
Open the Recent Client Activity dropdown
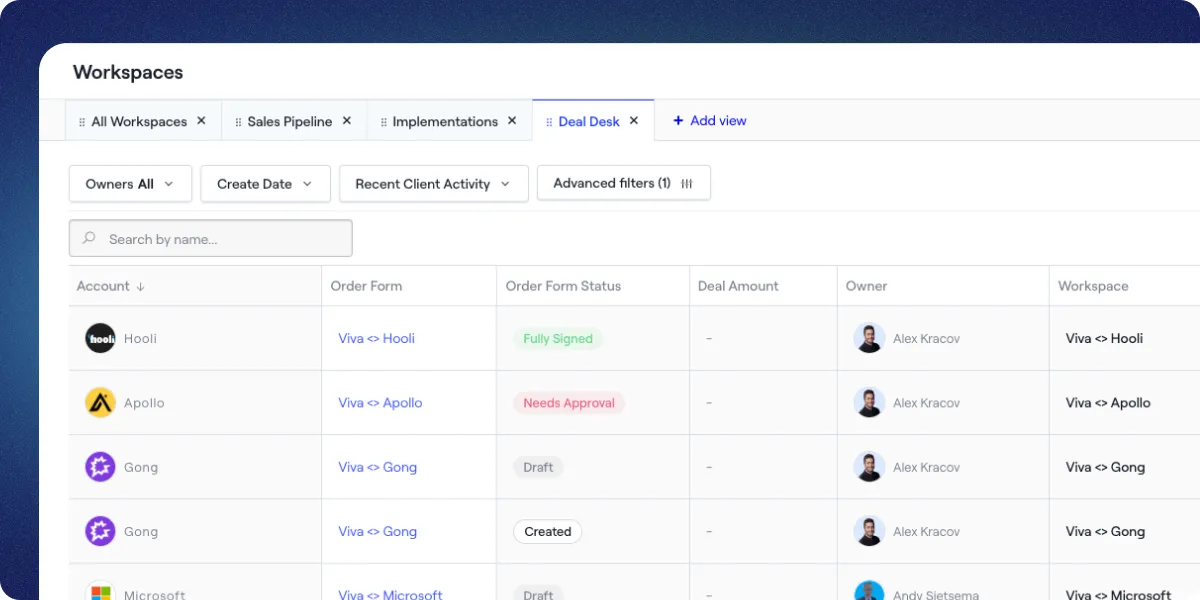pos(434,184)
